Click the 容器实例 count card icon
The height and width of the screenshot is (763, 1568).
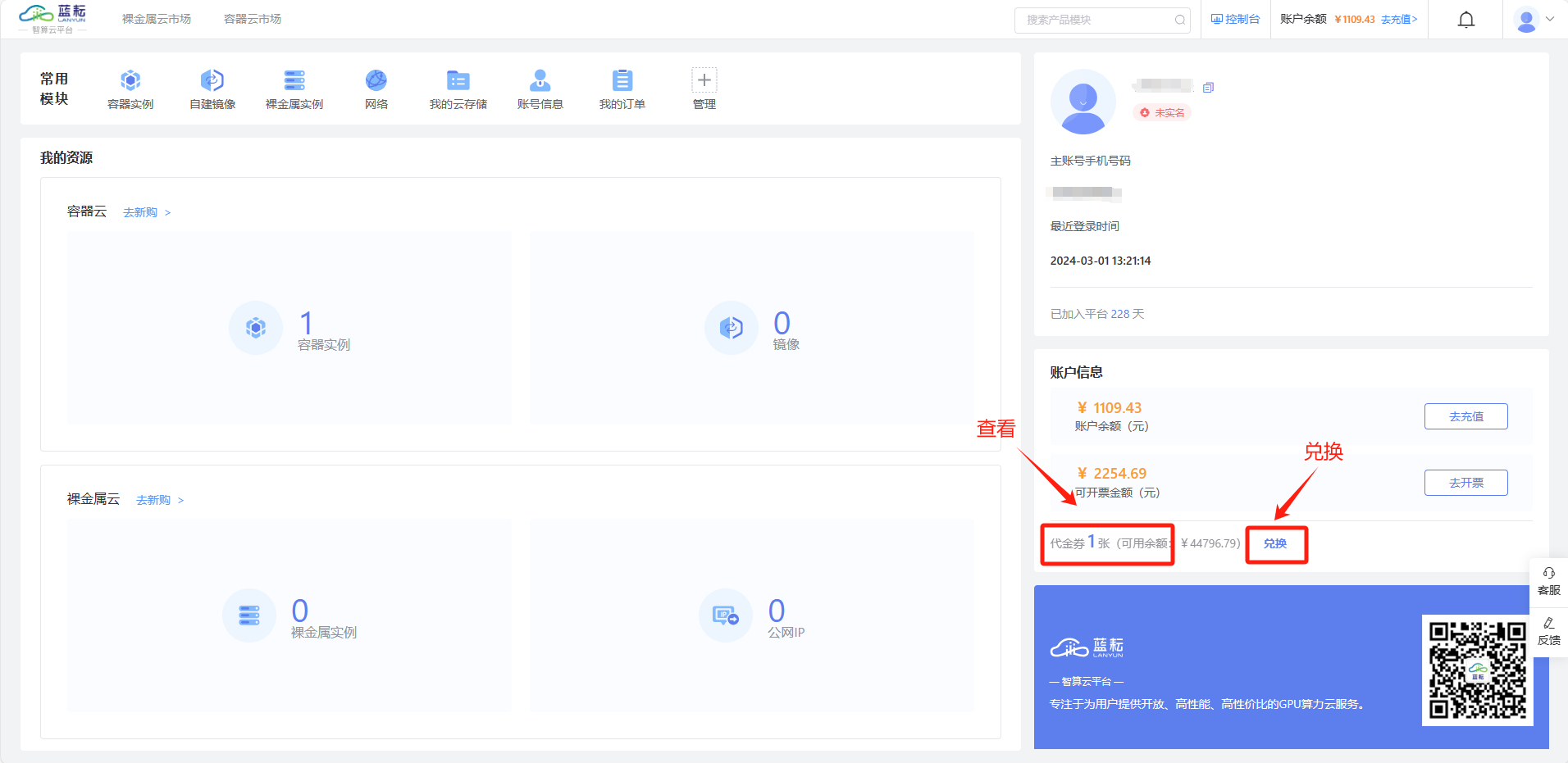(256, 328)
